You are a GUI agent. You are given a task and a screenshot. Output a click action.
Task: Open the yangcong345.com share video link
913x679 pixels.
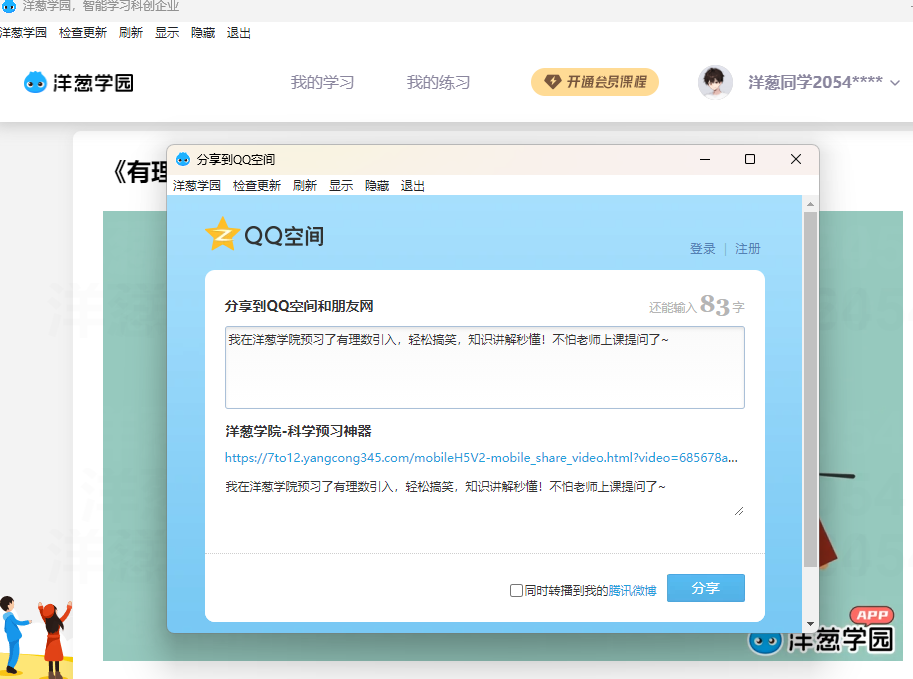click(481, 458)
